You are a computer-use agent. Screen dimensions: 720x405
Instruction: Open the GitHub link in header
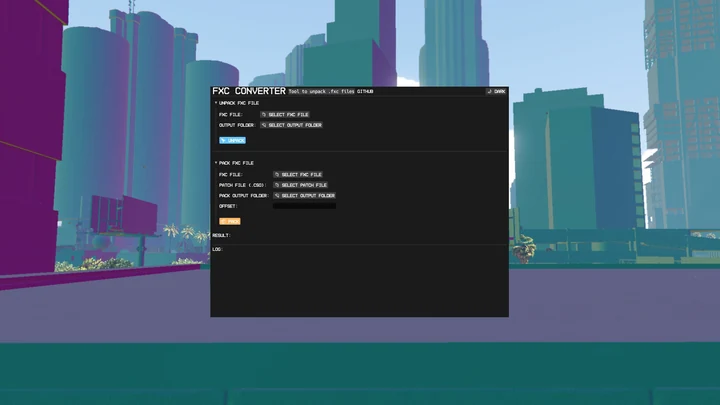[365, 92]
